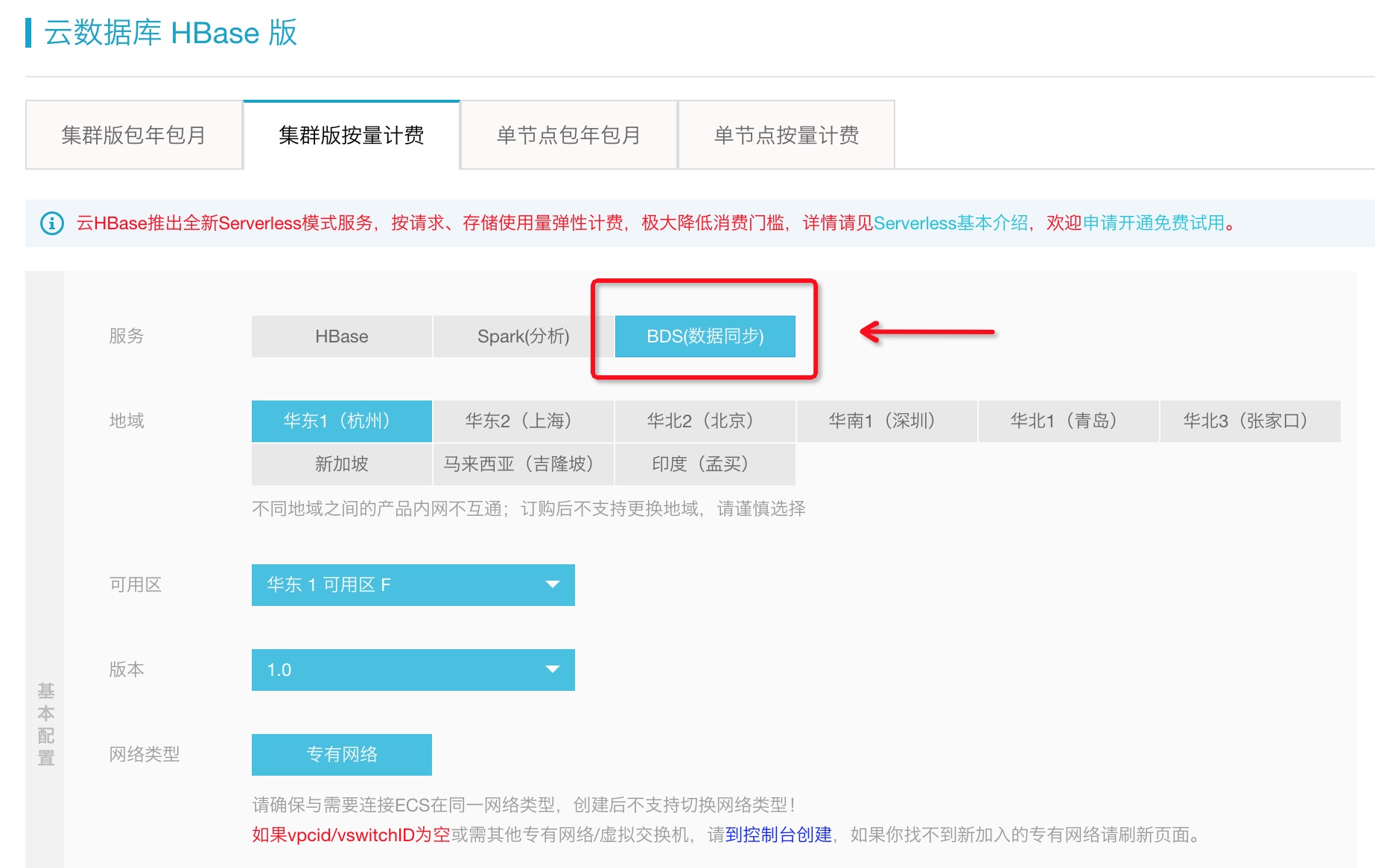Select 专有网络 network type
Screen dimensions: 1375x868
tap(342, 755)
